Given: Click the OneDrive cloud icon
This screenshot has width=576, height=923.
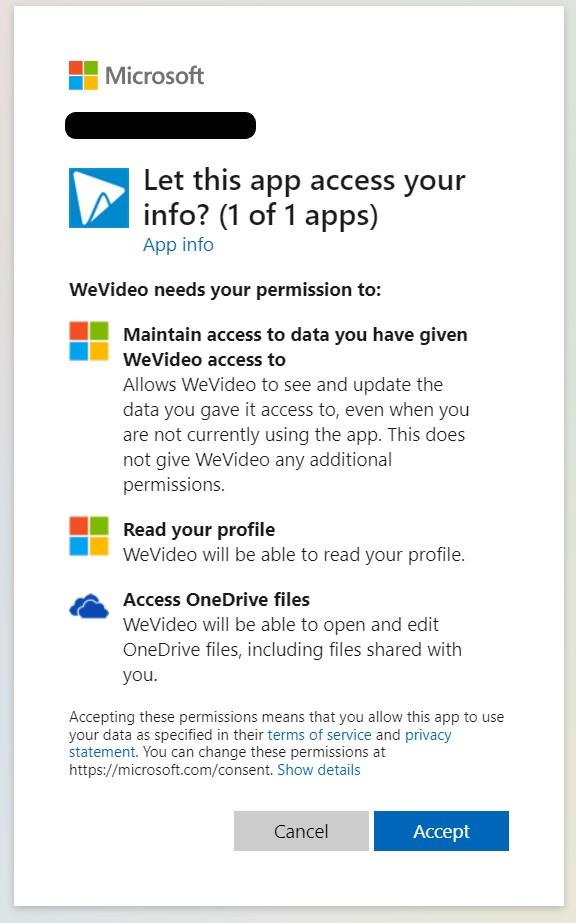Looking at the screenshot, I should (x=89, y=606).
